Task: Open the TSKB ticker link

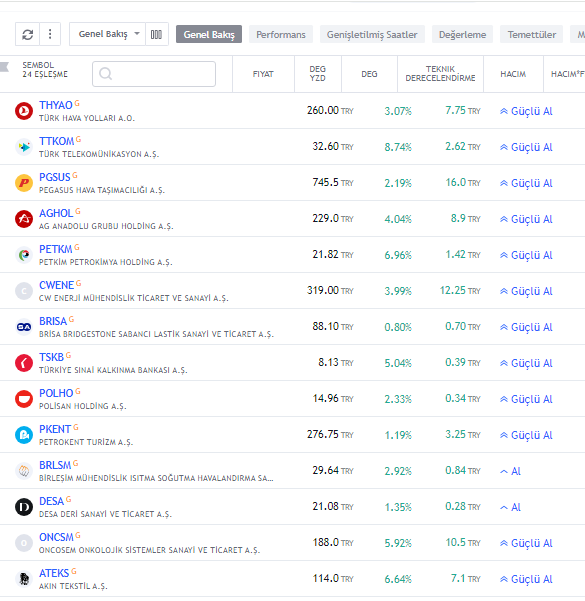Action: [x=51, y=357]
